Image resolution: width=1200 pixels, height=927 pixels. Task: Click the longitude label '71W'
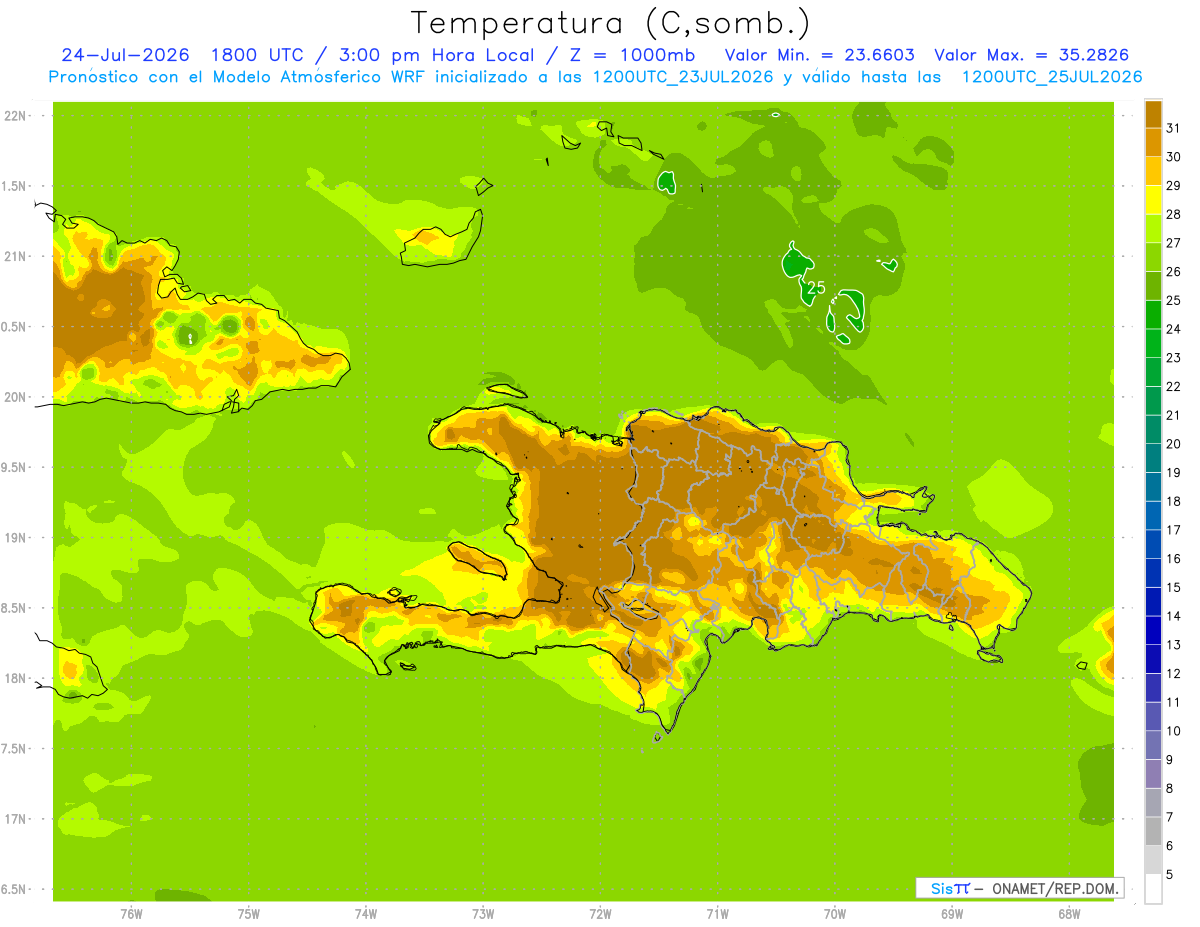[x=717, y=913]
